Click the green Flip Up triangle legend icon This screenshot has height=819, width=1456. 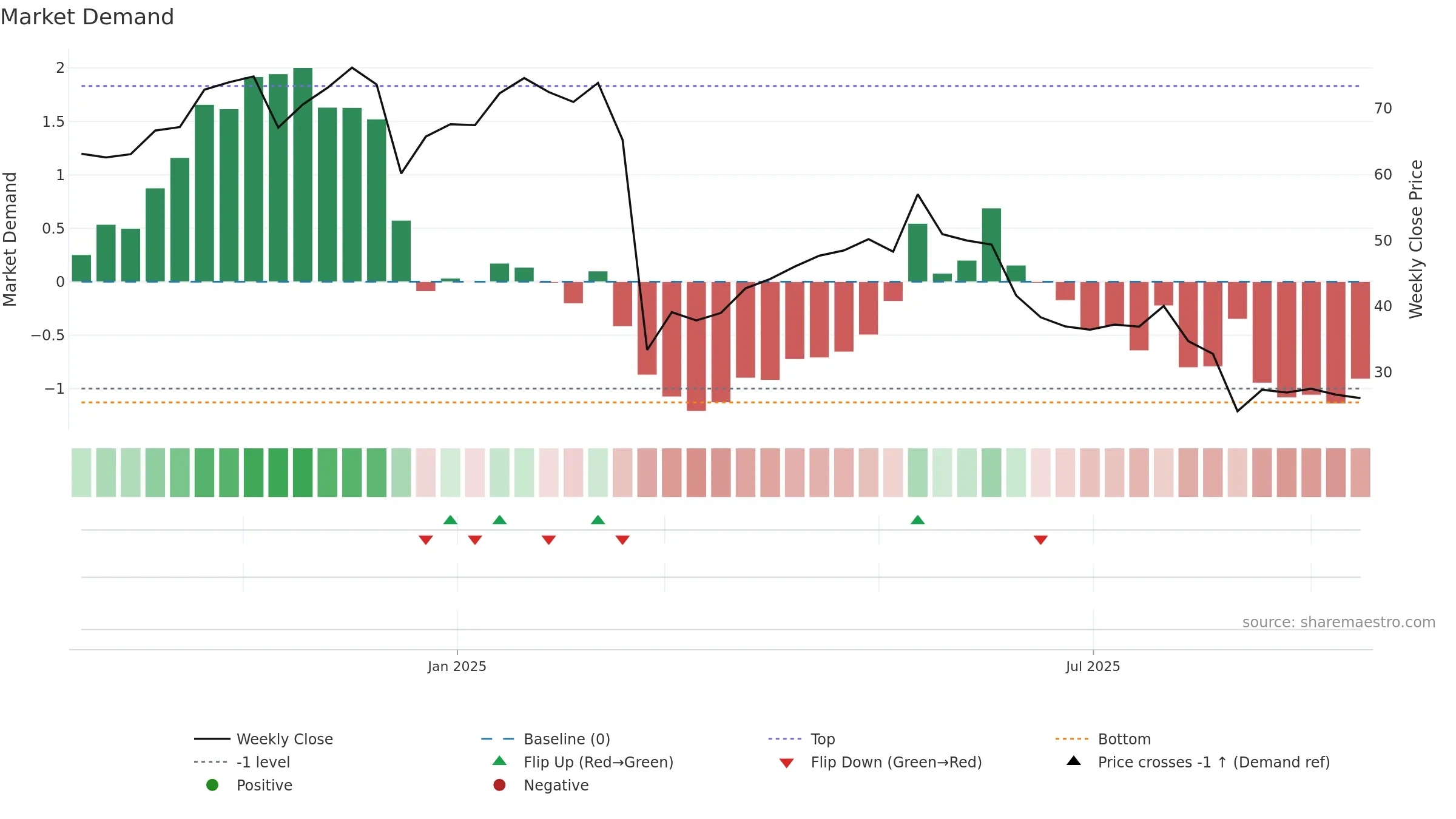499,761
